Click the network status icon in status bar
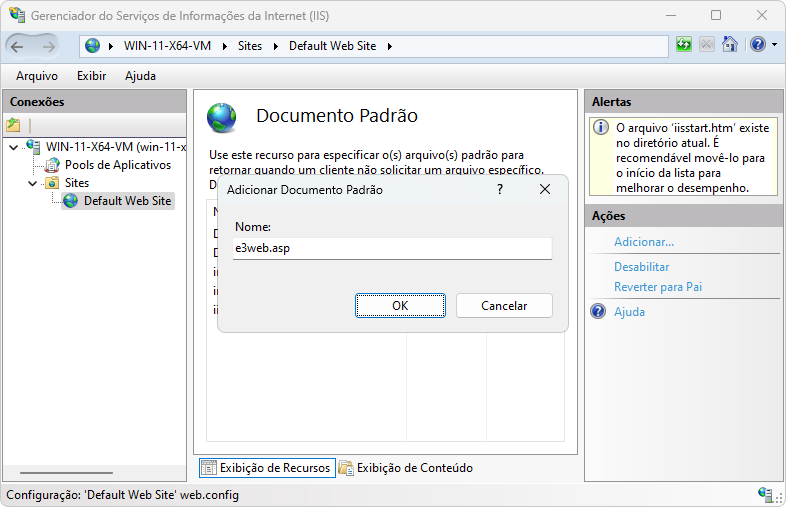This screenshot has width=786, height=507. 765,495
